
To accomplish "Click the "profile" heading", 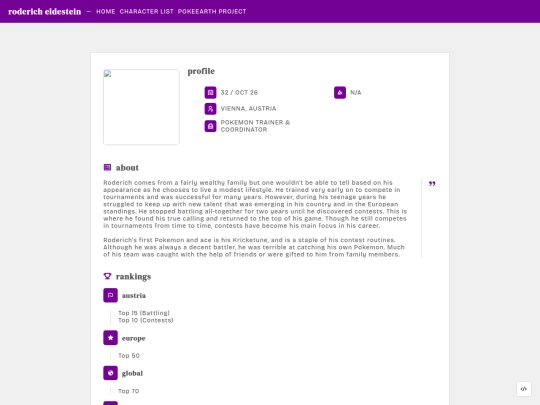I will tap(201, 71).
